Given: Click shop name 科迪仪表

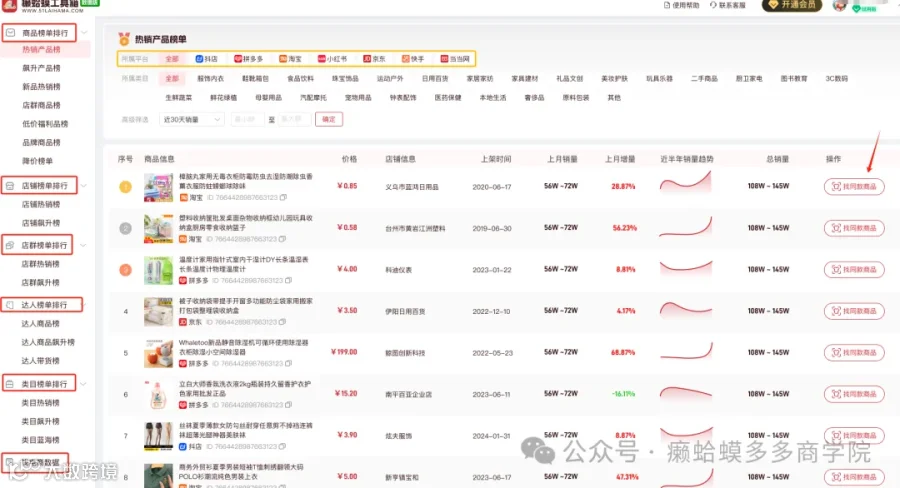Looking at the screenshot, I should tap(398, 270).
